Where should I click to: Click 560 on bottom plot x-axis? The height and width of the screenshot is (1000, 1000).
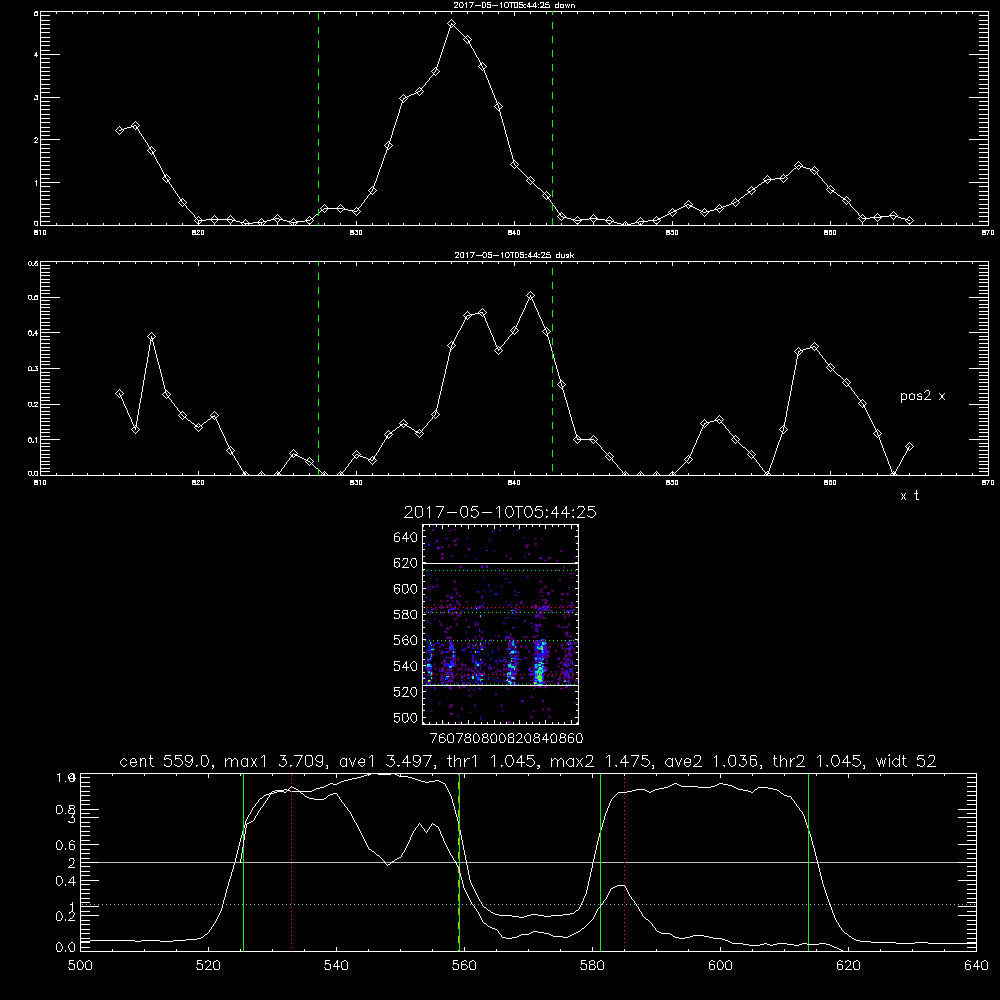(464, 966)
